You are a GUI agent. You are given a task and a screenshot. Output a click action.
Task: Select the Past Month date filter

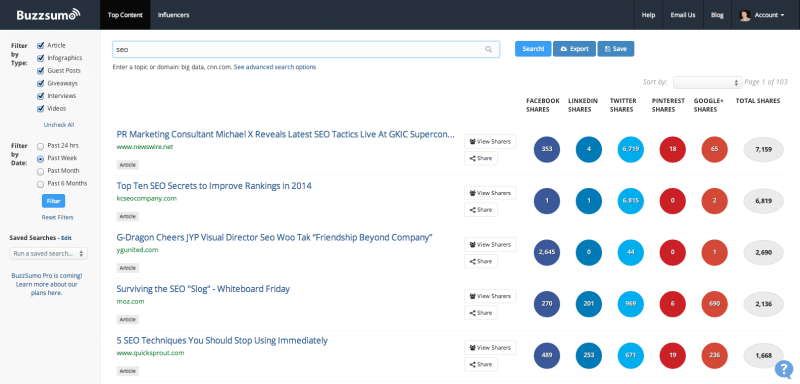pyautogui.click(x=40, y=171)
